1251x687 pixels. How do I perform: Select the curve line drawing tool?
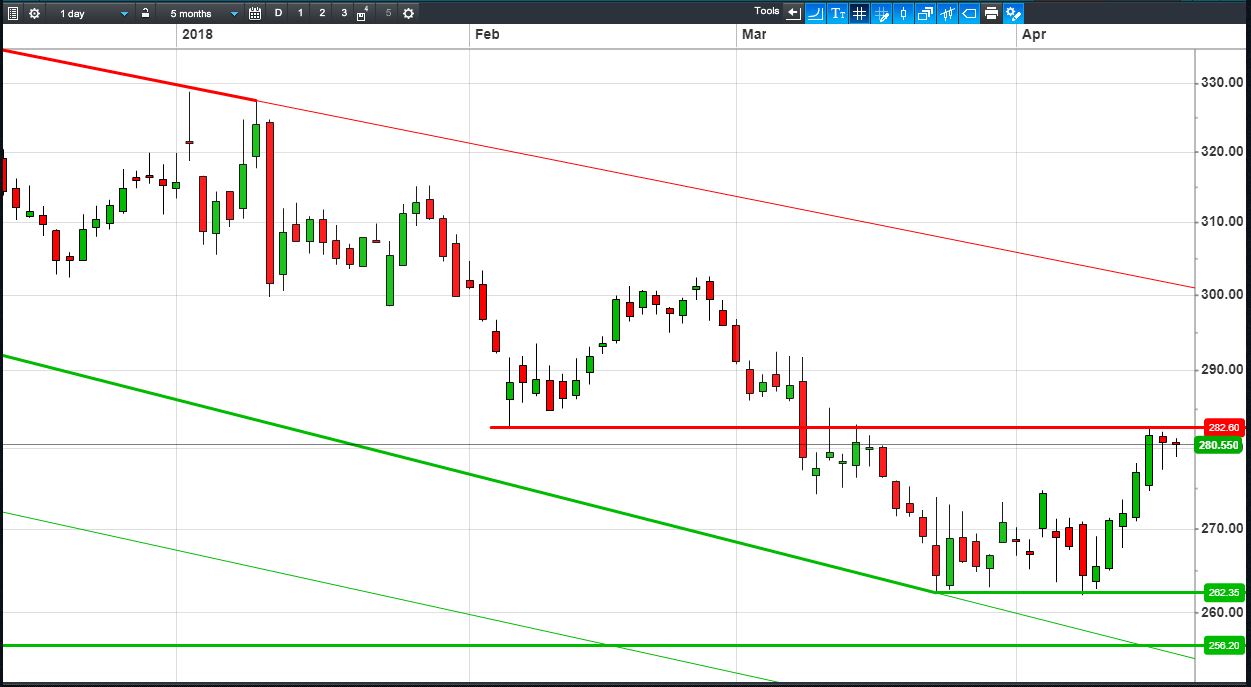pyautogui.click(x=816, y=13)
